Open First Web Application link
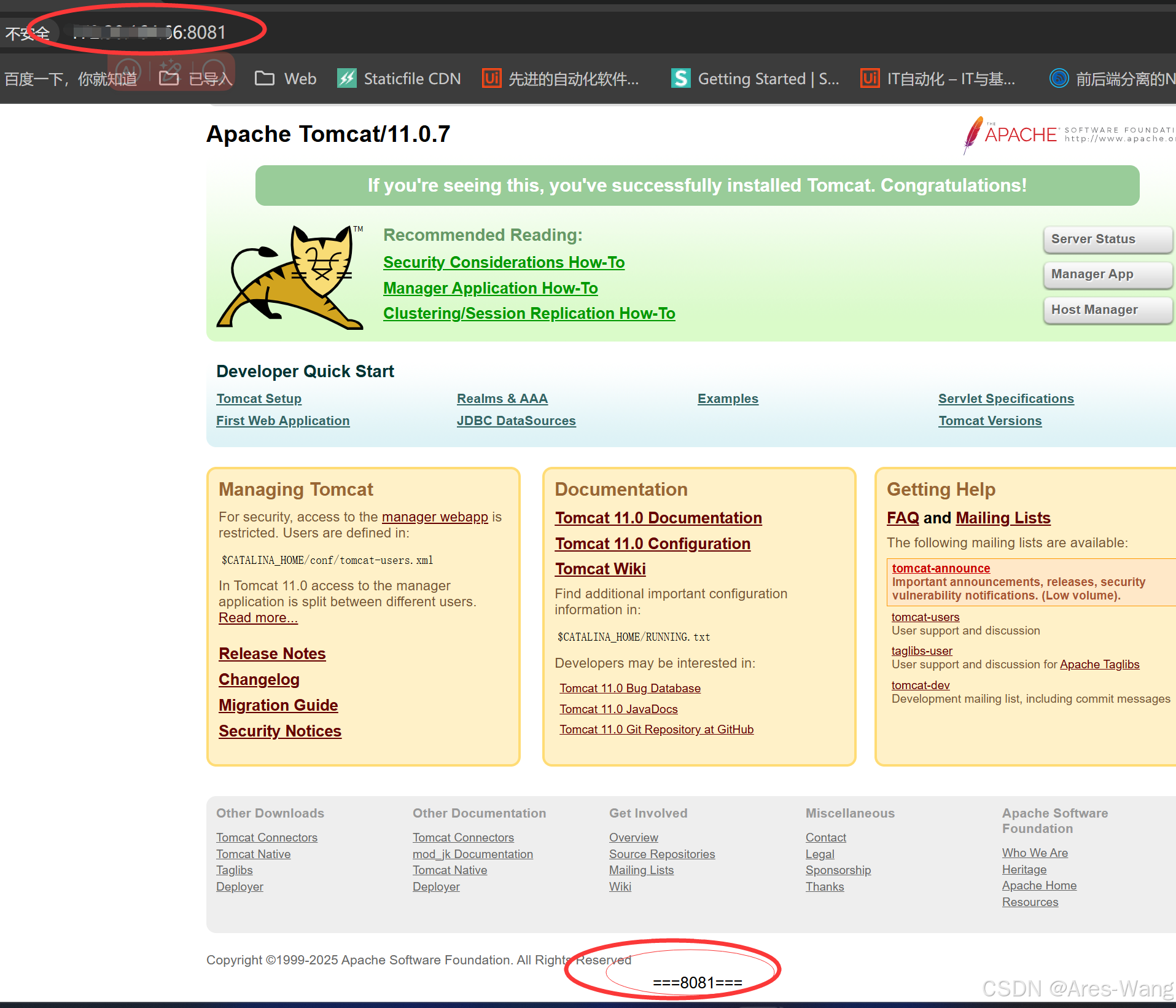The image size is (1176, 1008). pos(282,421)
